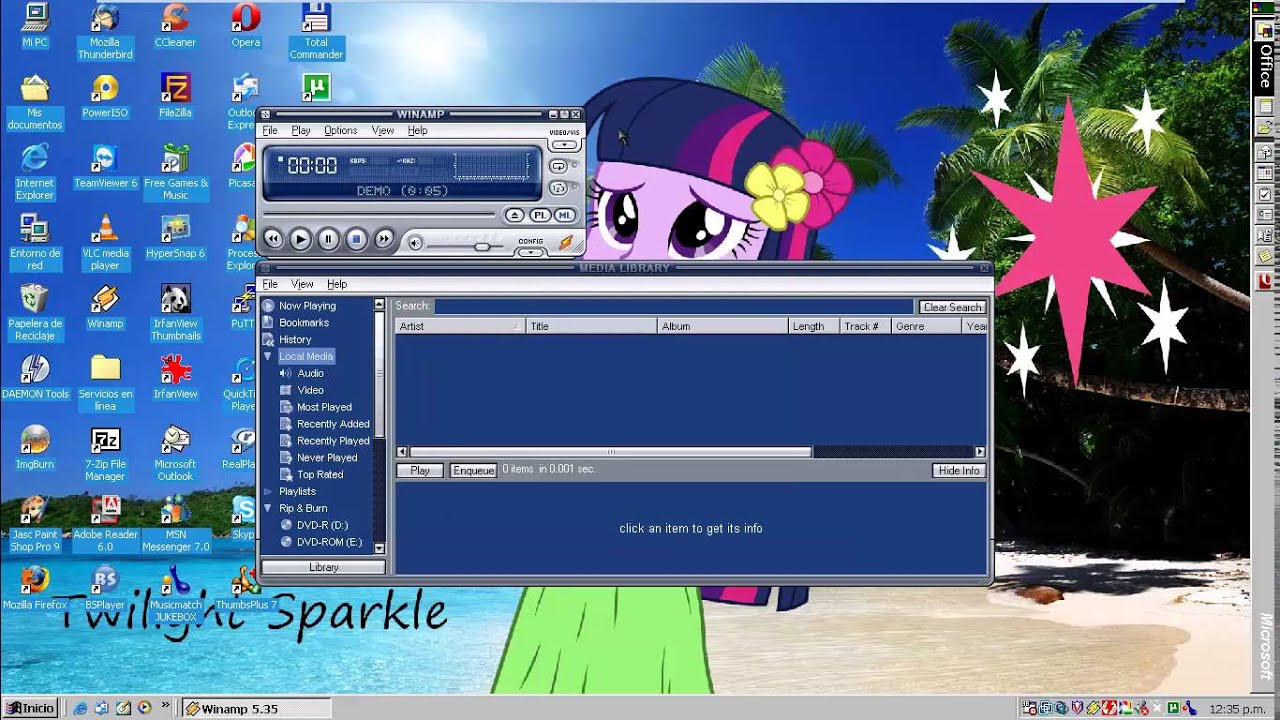1280x720 pixels.
Task: Mute using Winamp speaker icon
Action: (415, 242)
